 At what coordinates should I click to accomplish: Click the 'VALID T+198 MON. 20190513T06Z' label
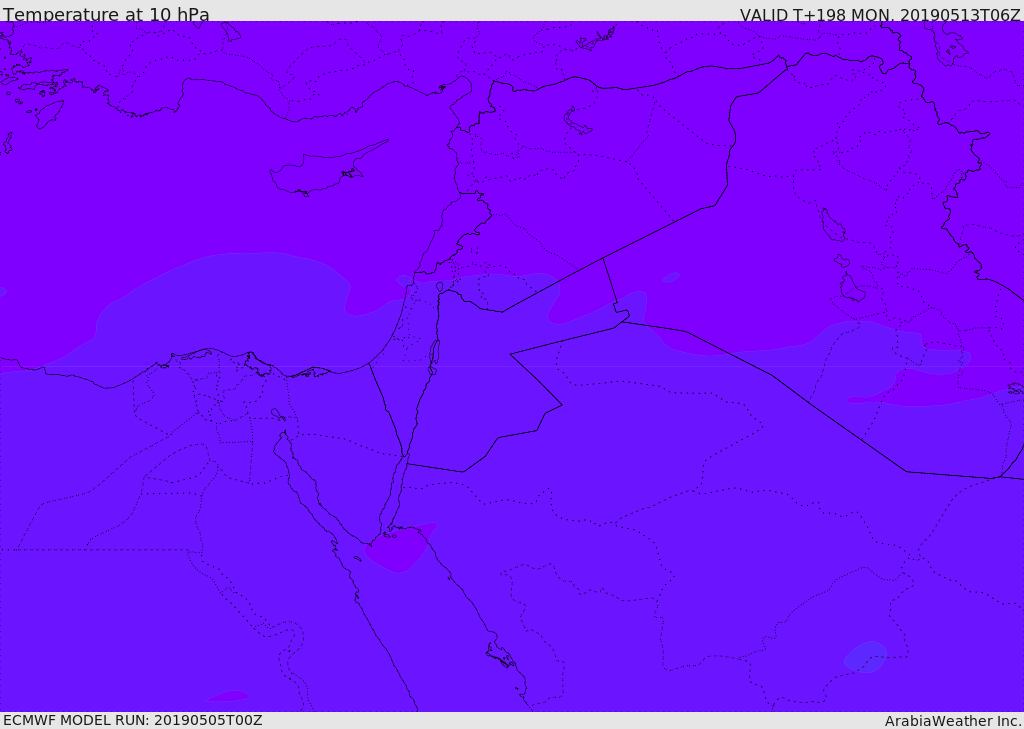tap(880, 14)
